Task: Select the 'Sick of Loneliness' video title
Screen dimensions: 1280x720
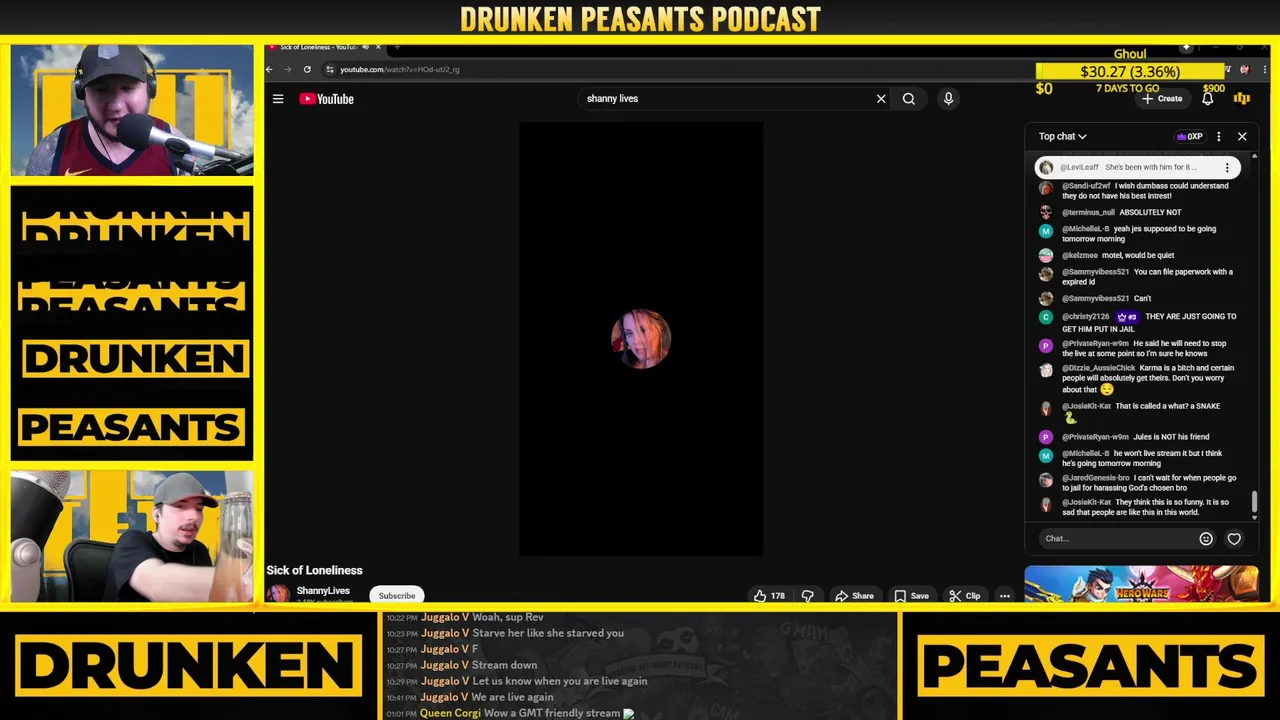Action: pos(314,570)
